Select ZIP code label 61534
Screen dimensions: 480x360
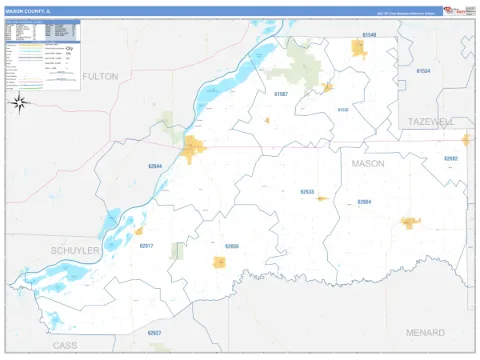423,71
